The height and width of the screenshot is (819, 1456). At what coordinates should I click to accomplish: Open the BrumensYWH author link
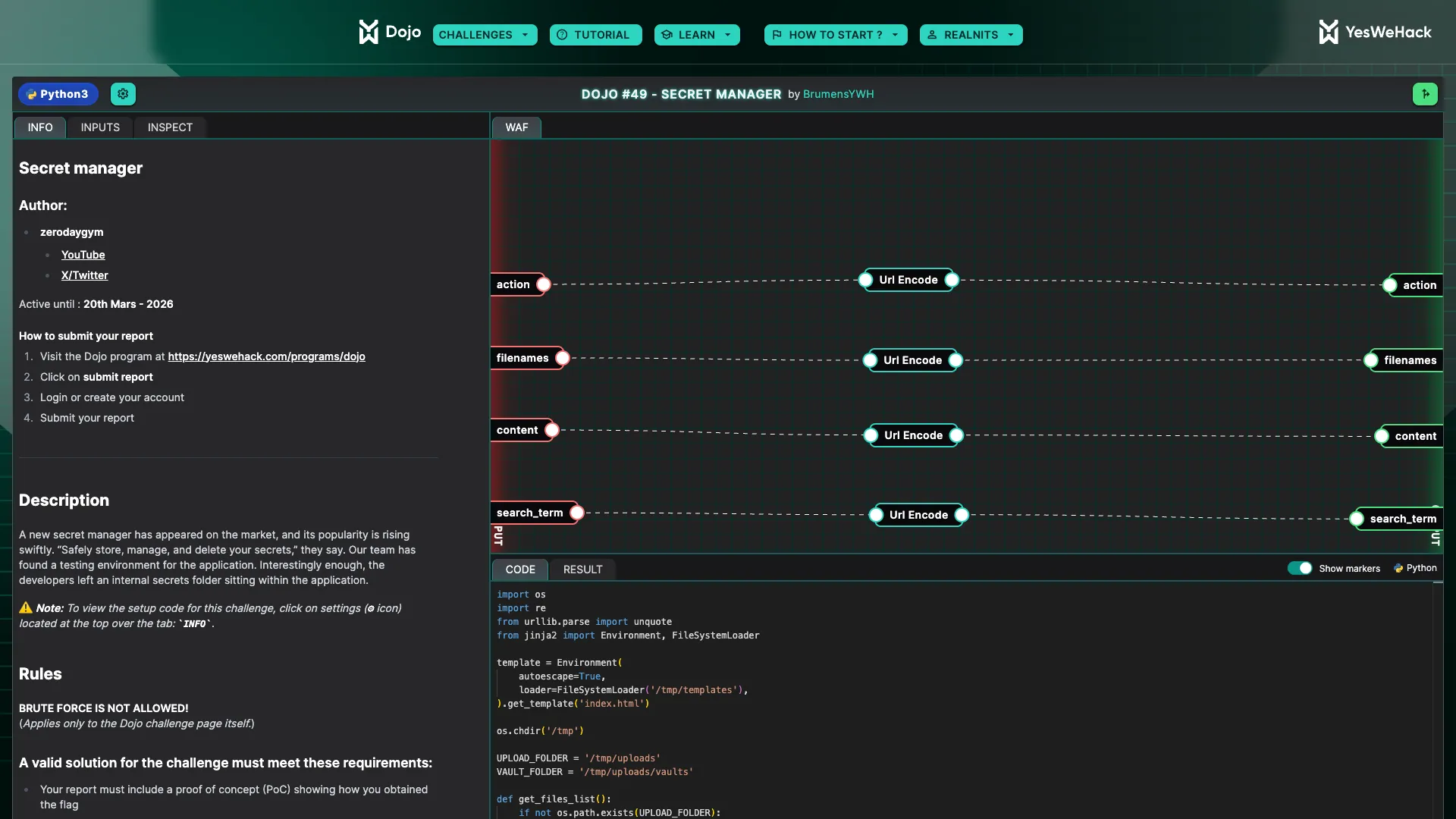(x=838, y=94)
